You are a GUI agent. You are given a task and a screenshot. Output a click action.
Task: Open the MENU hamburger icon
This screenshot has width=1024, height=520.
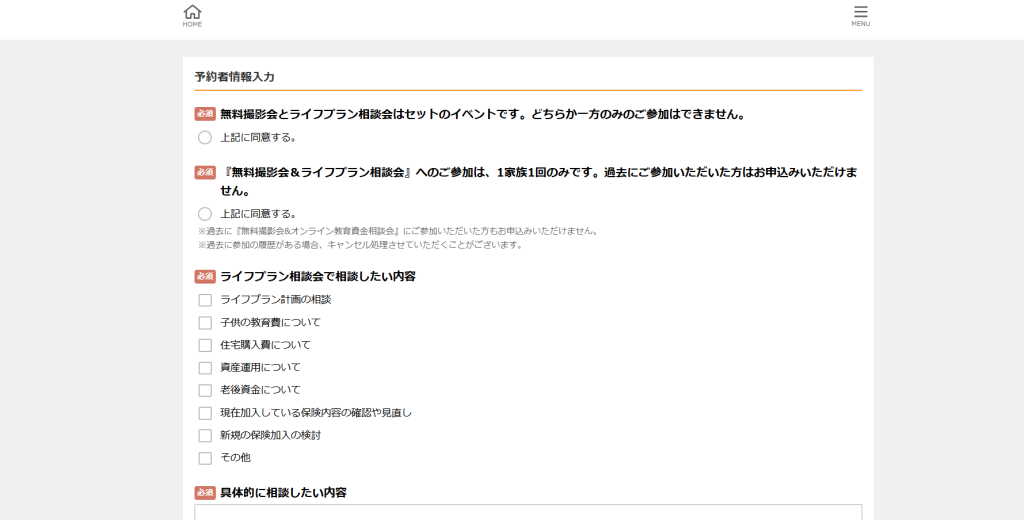(x=860, y=13)
